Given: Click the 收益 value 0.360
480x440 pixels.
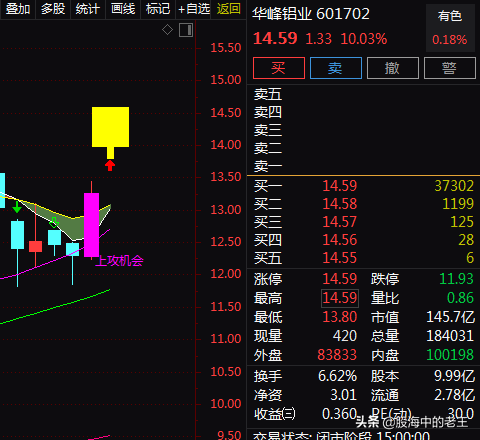Looking at the screenshot, I should [339, 414].
